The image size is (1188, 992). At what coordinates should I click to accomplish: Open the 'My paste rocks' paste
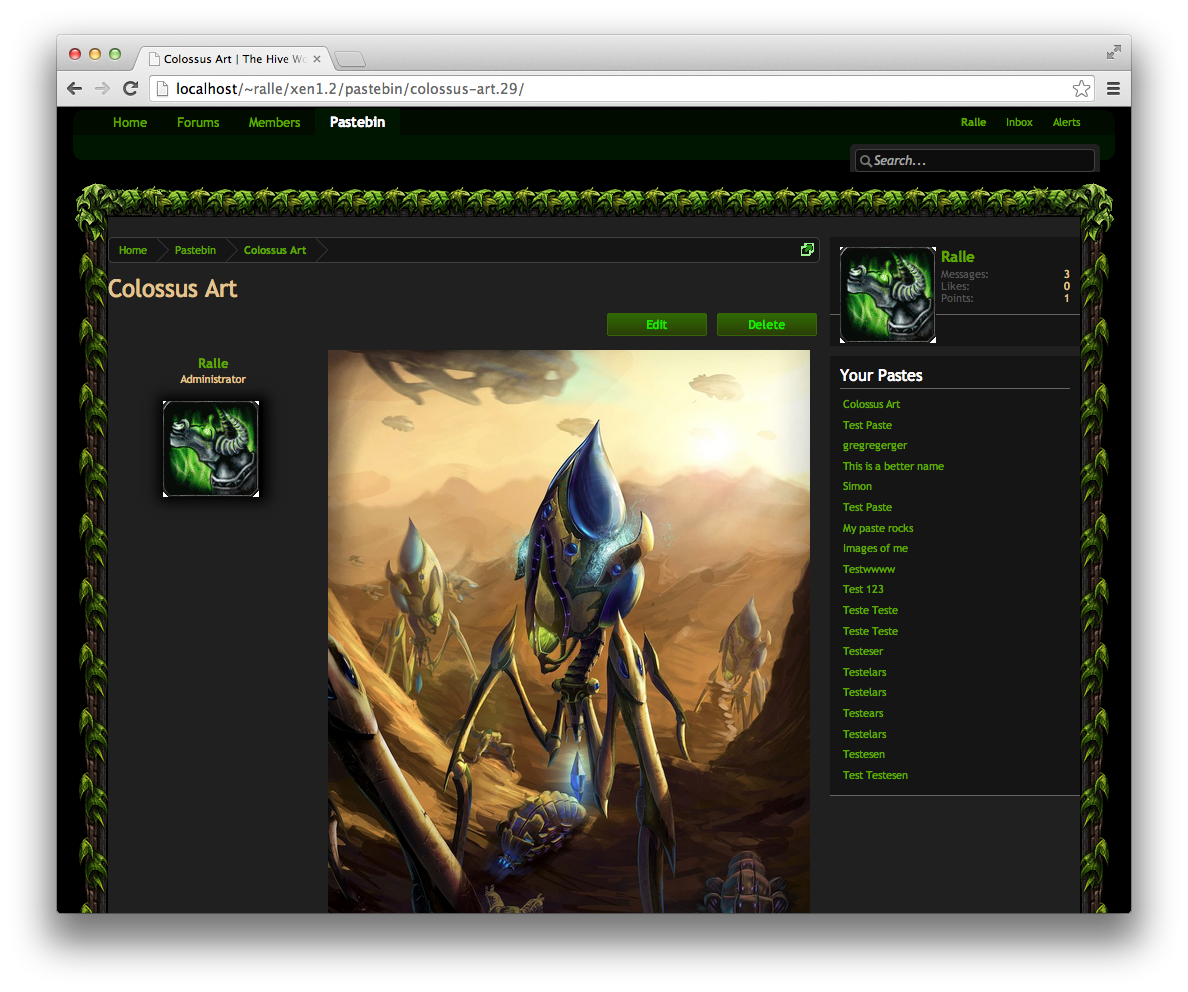pyautogui.click(x=878, y=528)
